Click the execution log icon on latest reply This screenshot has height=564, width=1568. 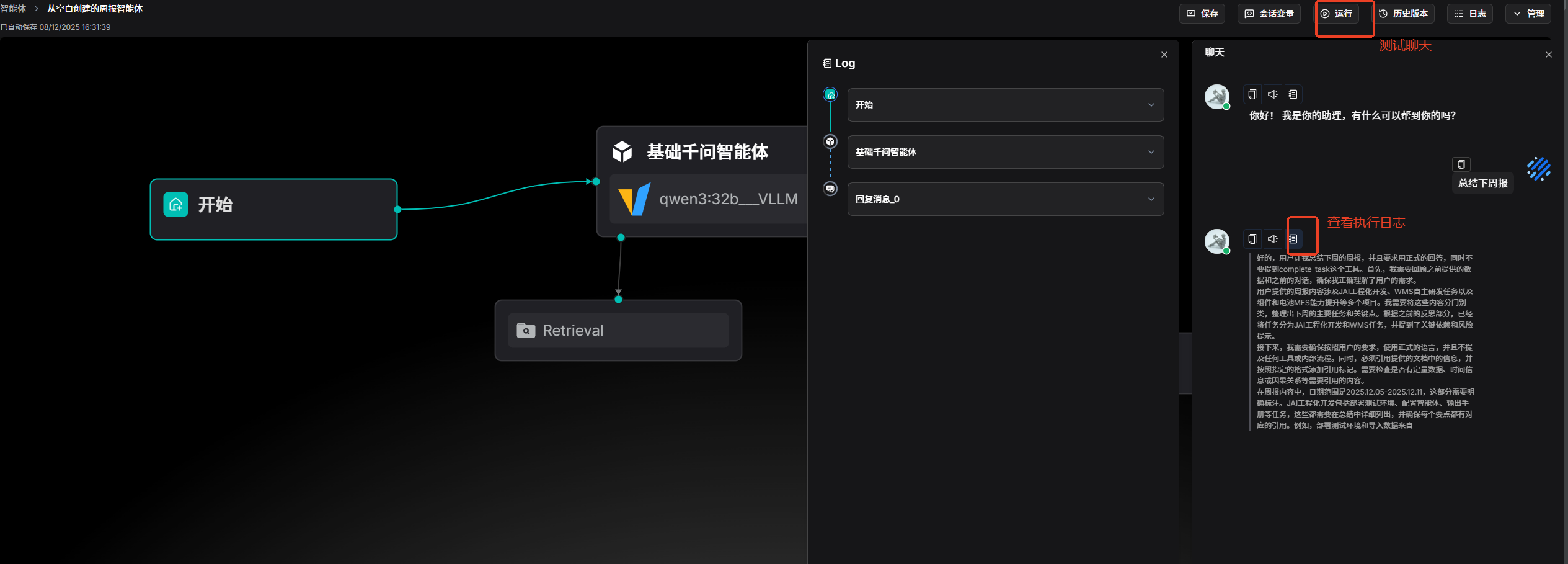[x=1293, y=239]
